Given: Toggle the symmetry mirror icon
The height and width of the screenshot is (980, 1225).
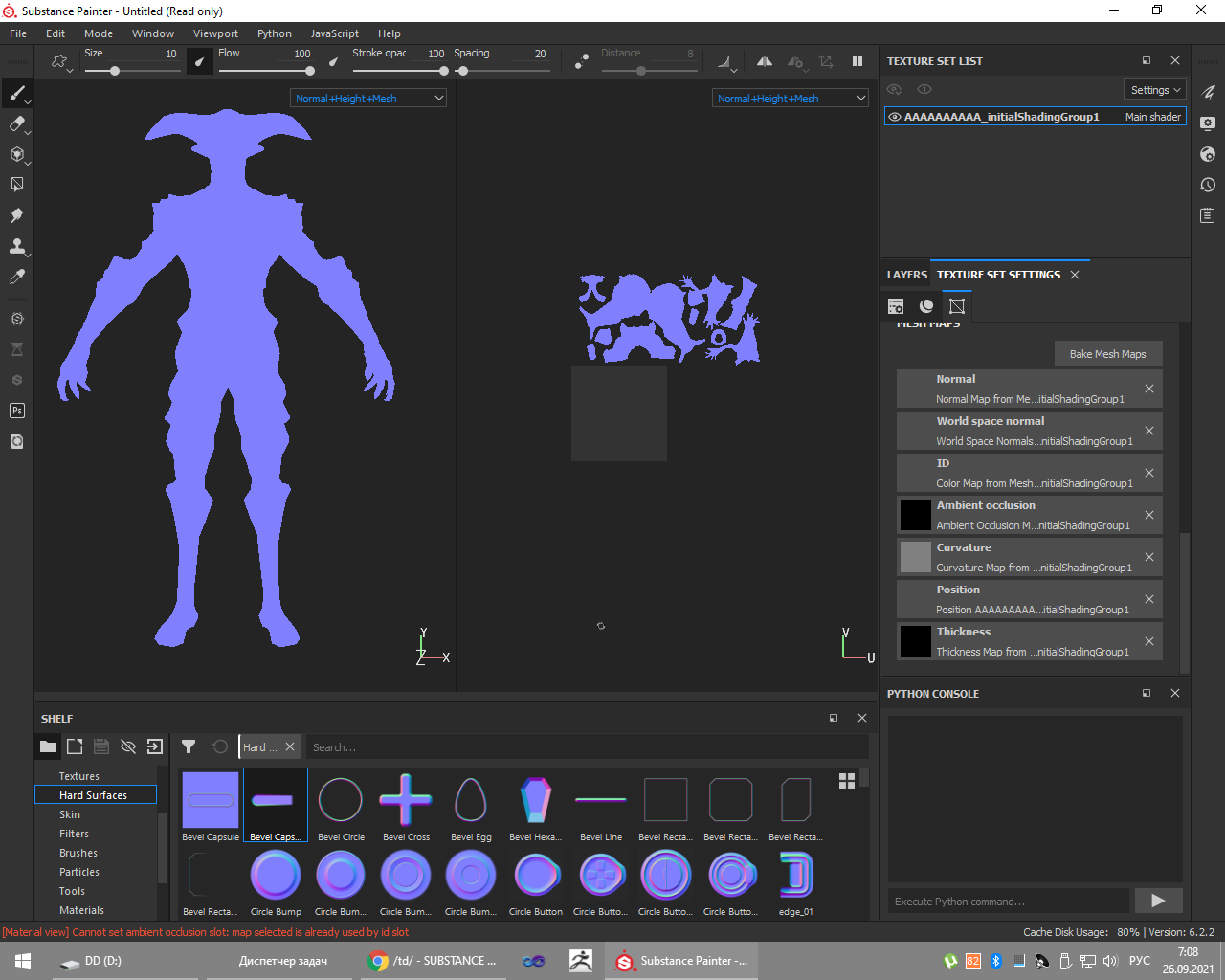Looking at the screenshot, I should (x=764, y=61).
